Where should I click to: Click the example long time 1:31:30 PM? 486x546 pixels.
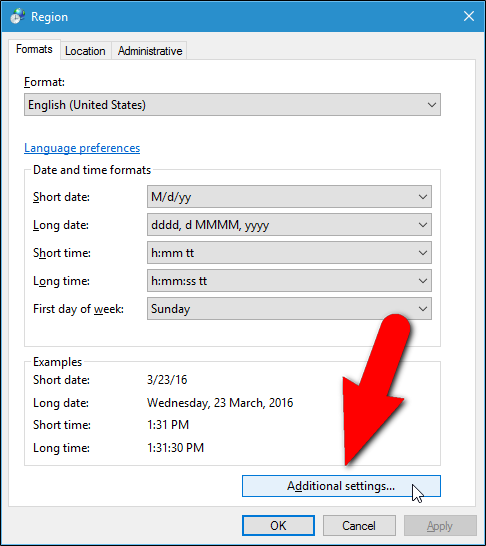coord(175,447)
